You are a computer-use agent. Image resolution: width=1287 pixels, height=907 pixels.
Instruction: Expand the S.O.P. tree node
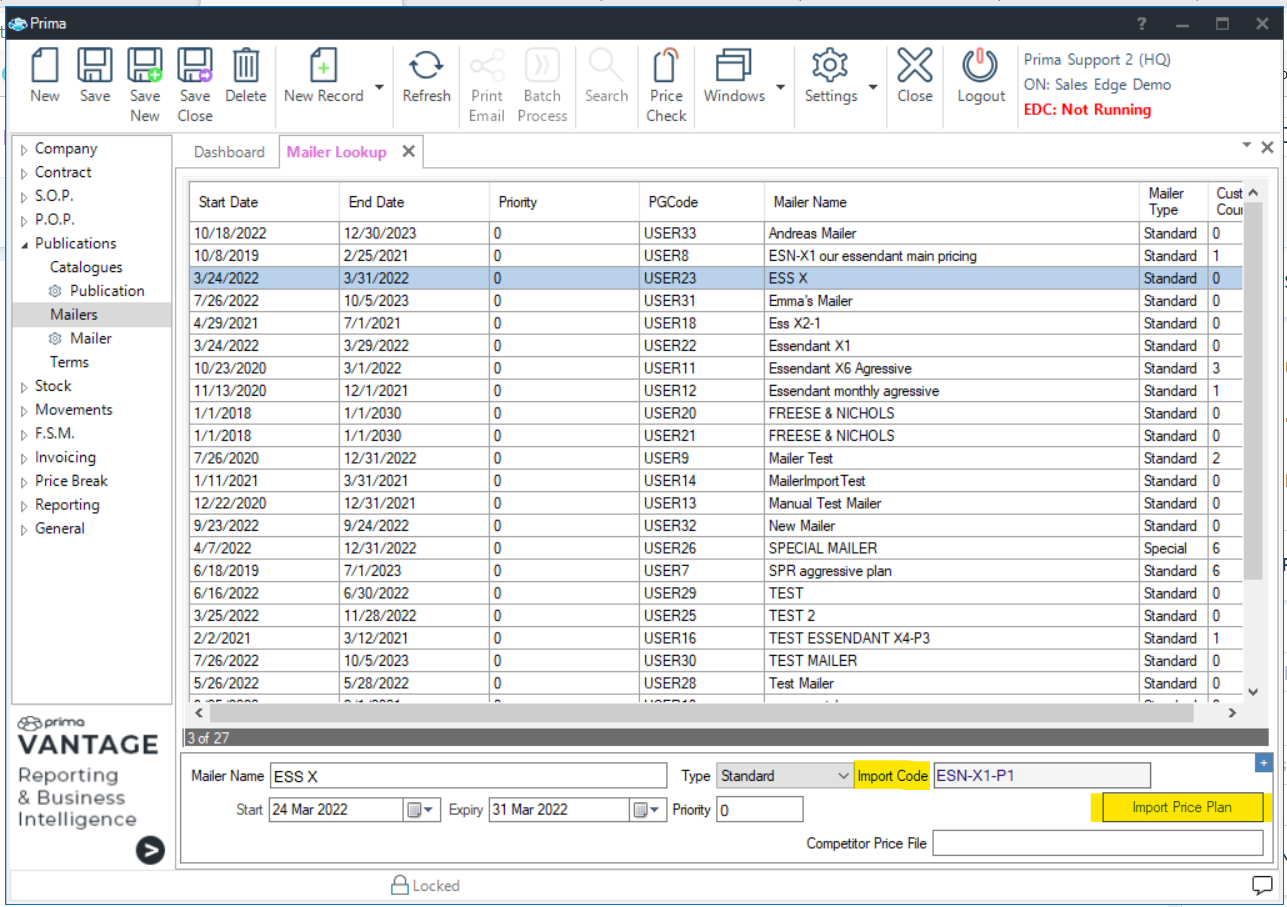coord(24,197)
